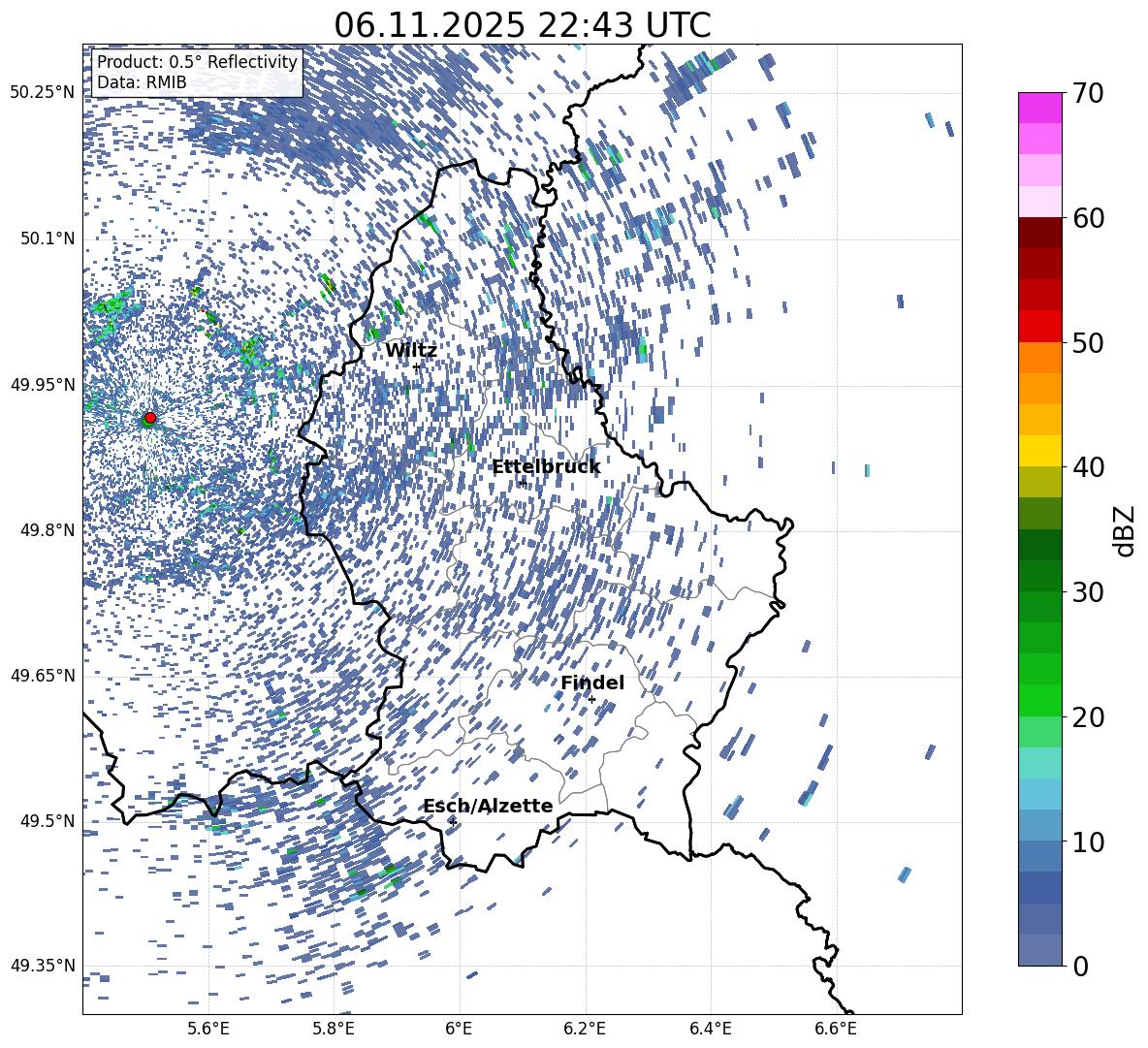Click the 20 dBZ colorbar tick label

(1087, 717)
